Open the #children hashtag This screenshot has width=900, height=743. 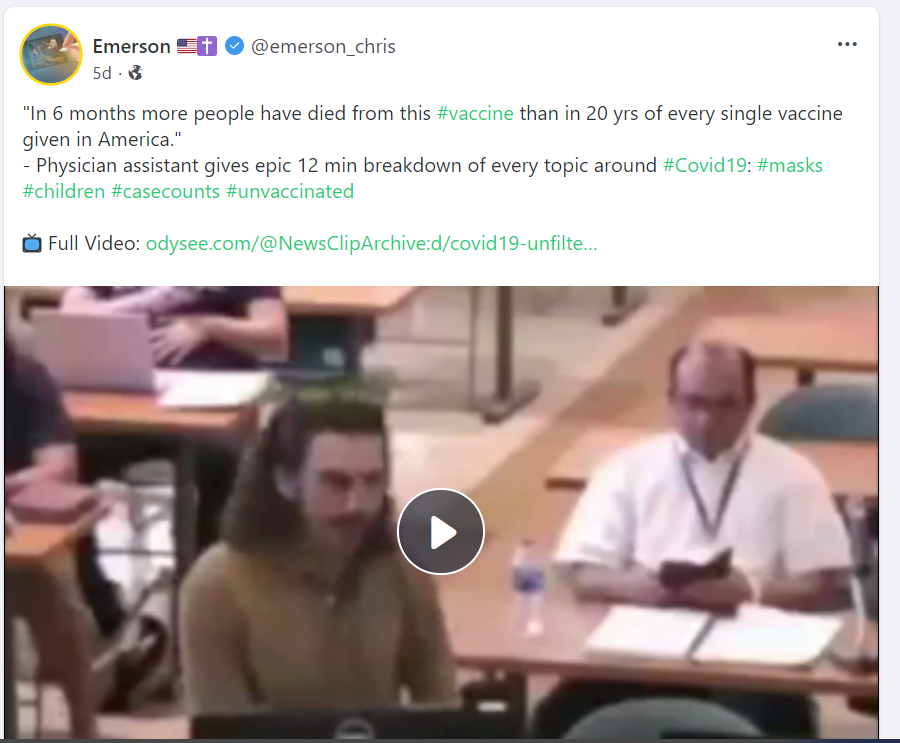(x=64, y=191)
